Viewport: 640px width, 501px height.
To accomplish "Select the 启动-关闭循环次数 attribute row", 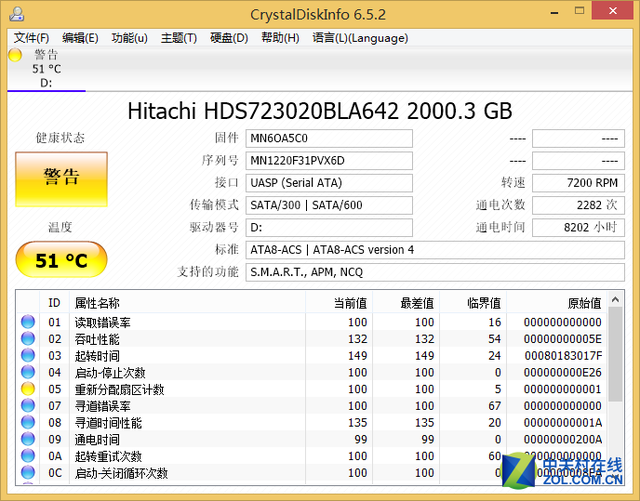I will tap(312, 472).
